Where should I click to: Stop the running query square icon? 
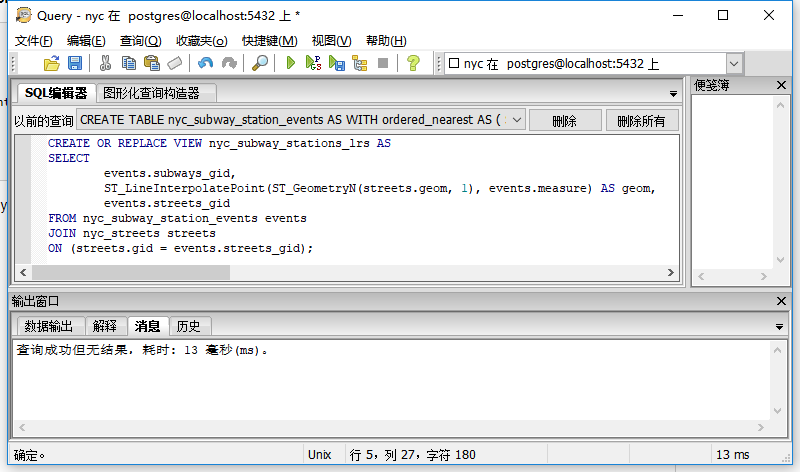point(383,63)
